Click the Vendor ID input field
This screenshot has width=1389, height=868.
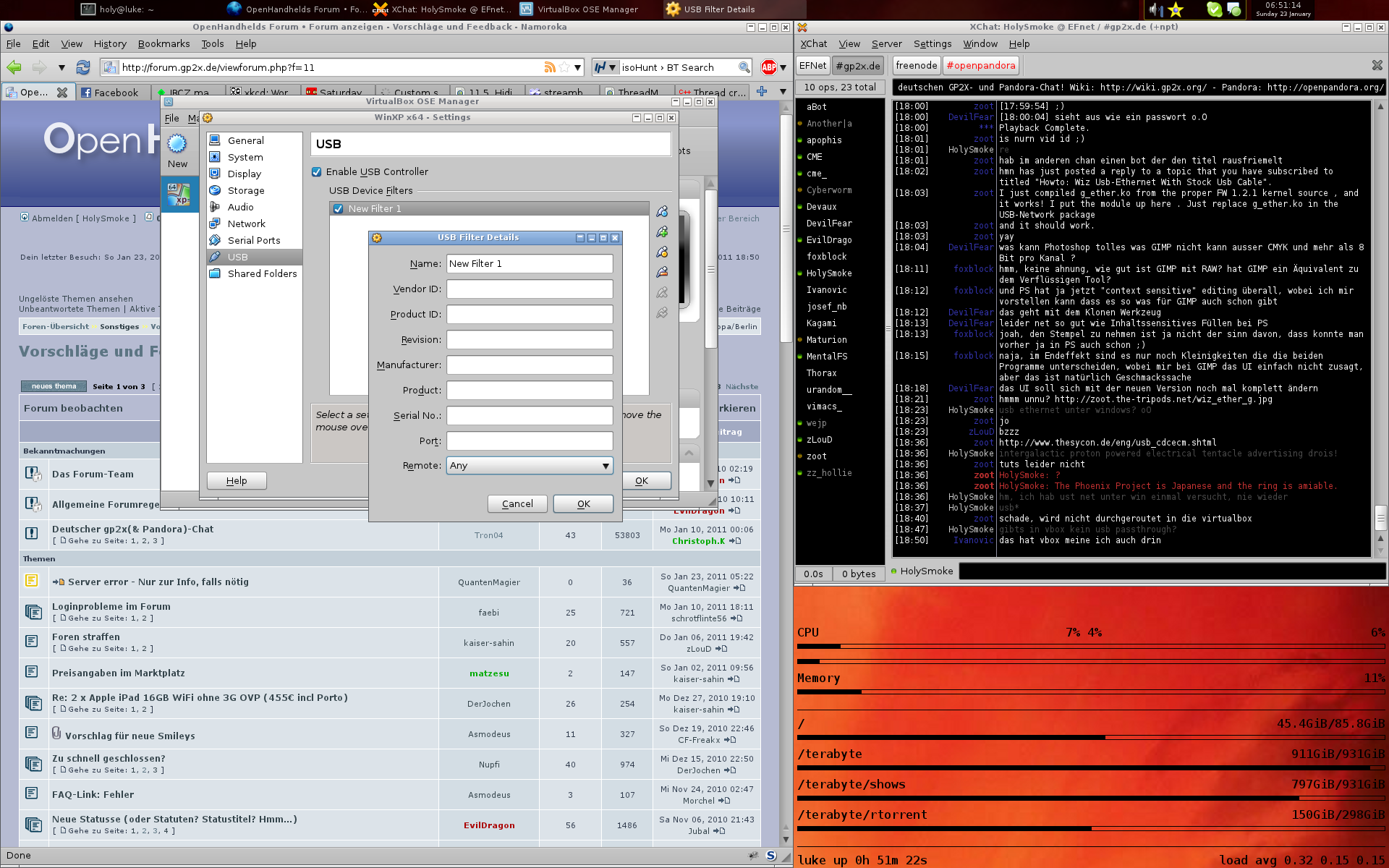coord(530,289)
